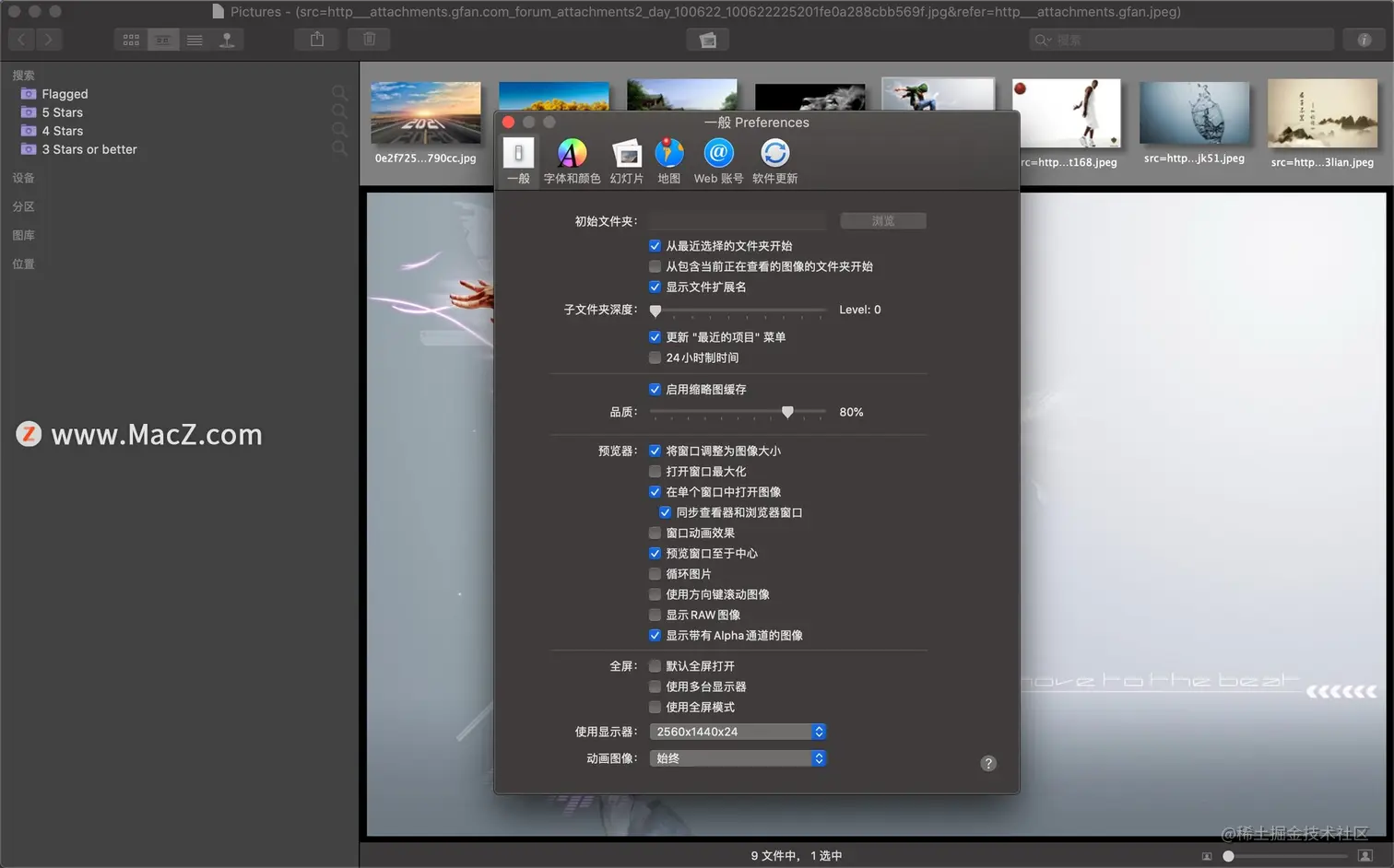The width and height of the screenshot is (1394, 868).
Task: Click the 图库 sidebar section heading
Action: click(23, 235)
